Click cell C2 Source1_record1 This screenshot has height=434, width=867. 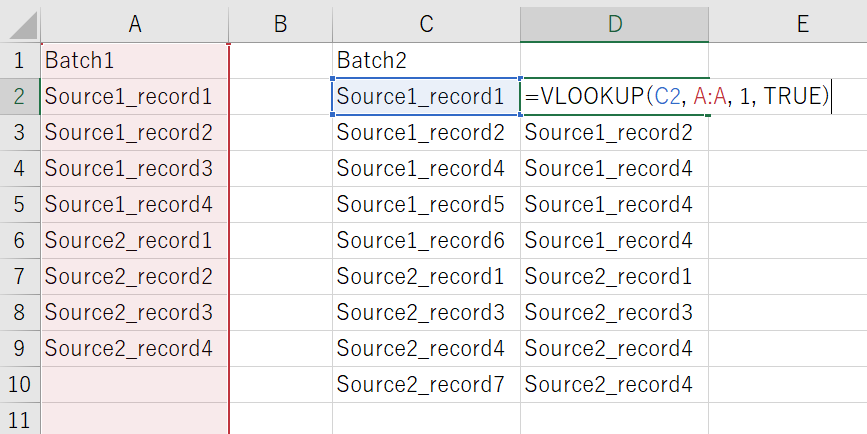tap(426, 96)
